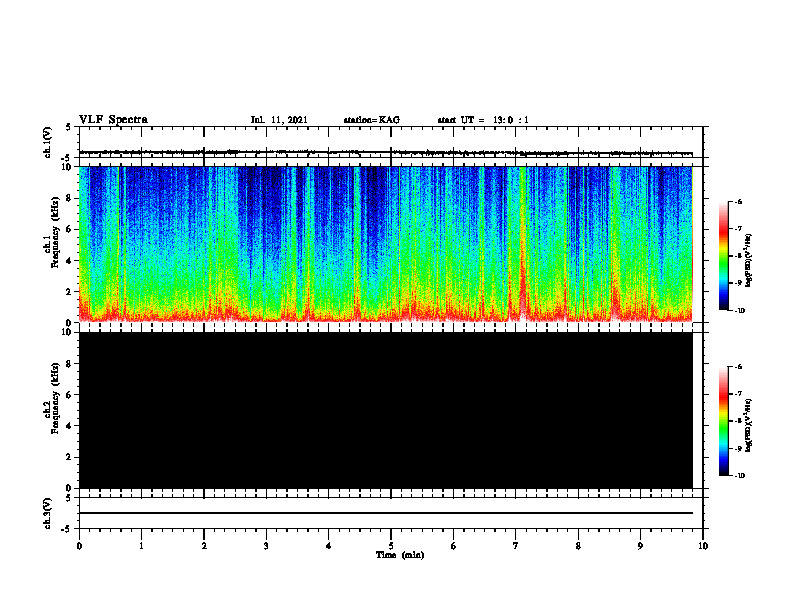Image resolution: width=792 pixels, height=612 pixels.
Task: Click the "station=KAG" header label
Action: coord(371,120)
